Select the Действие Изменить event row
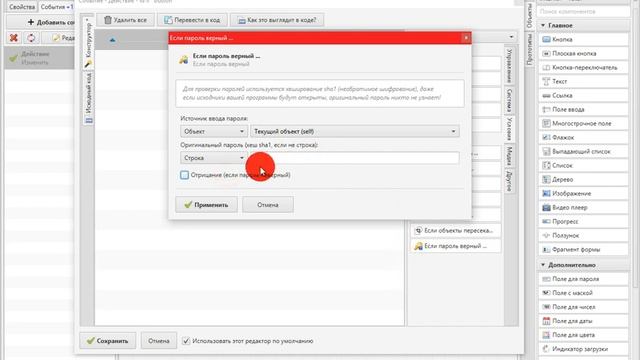This screenshot has width=640, height=360. (39, 58)
